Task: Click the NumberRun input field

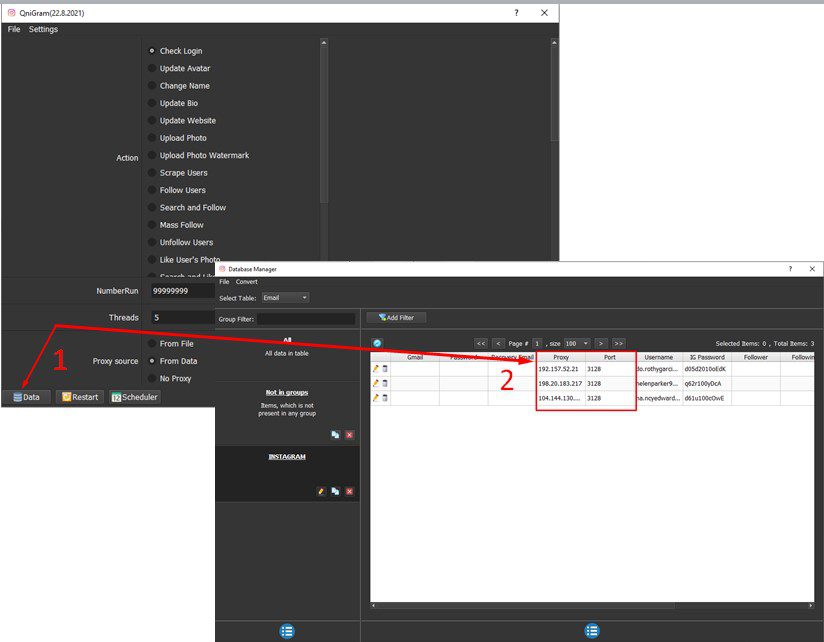Action: (182, 291)
